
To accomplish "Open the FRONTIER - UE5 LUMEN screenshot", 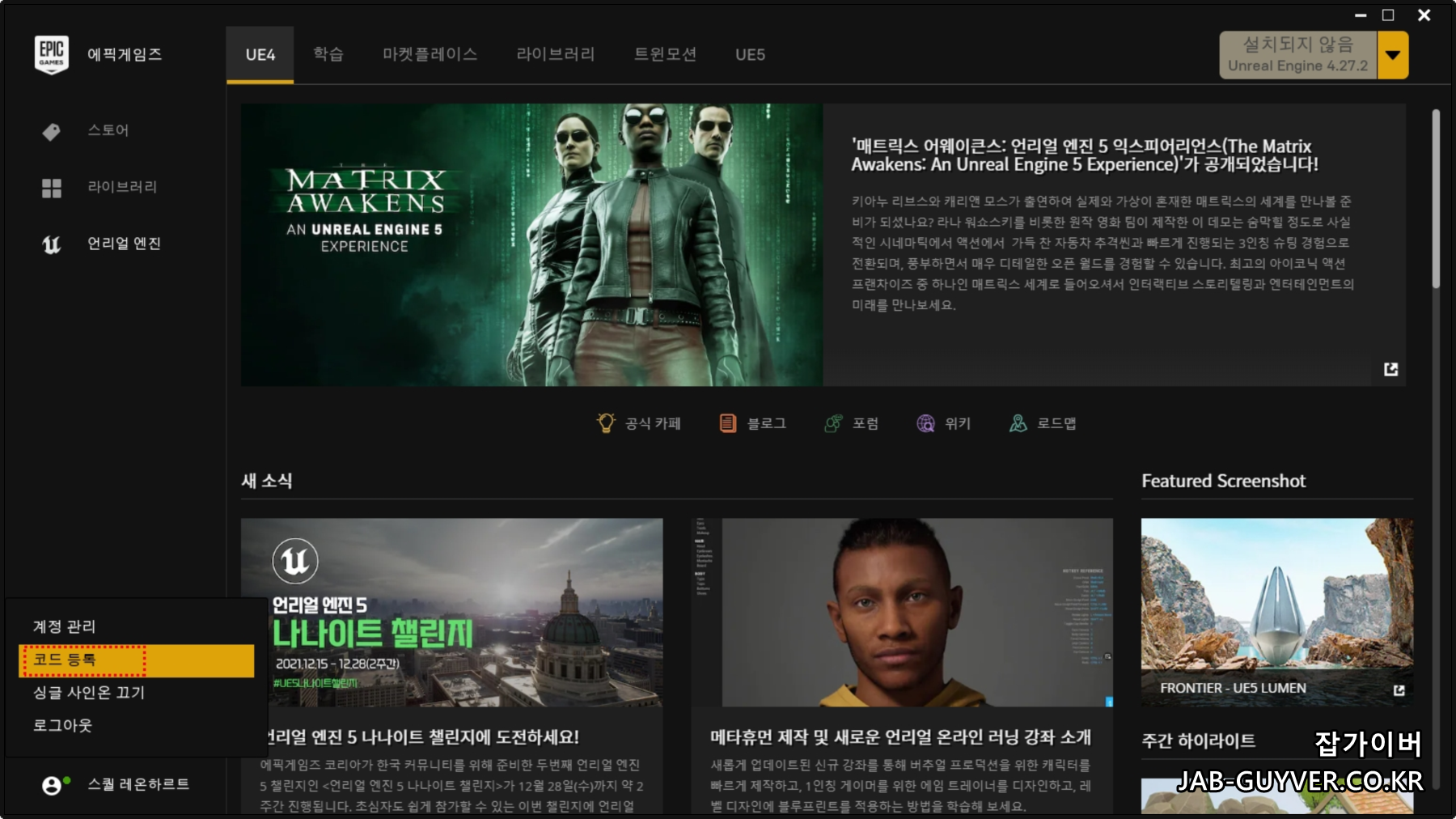I will pos(1277,613).
